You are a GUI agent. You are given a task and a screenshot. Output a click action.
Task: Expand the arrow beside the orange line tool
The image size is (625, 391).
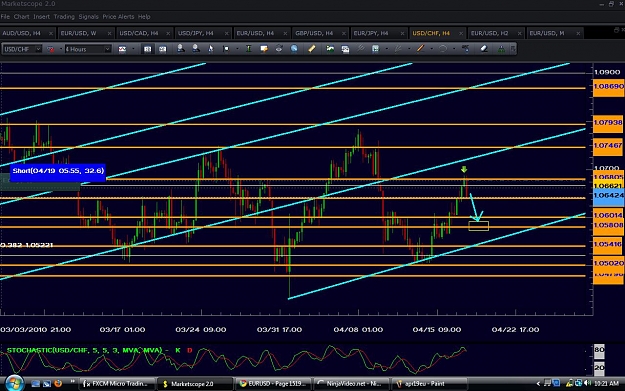tap(431, 49)
